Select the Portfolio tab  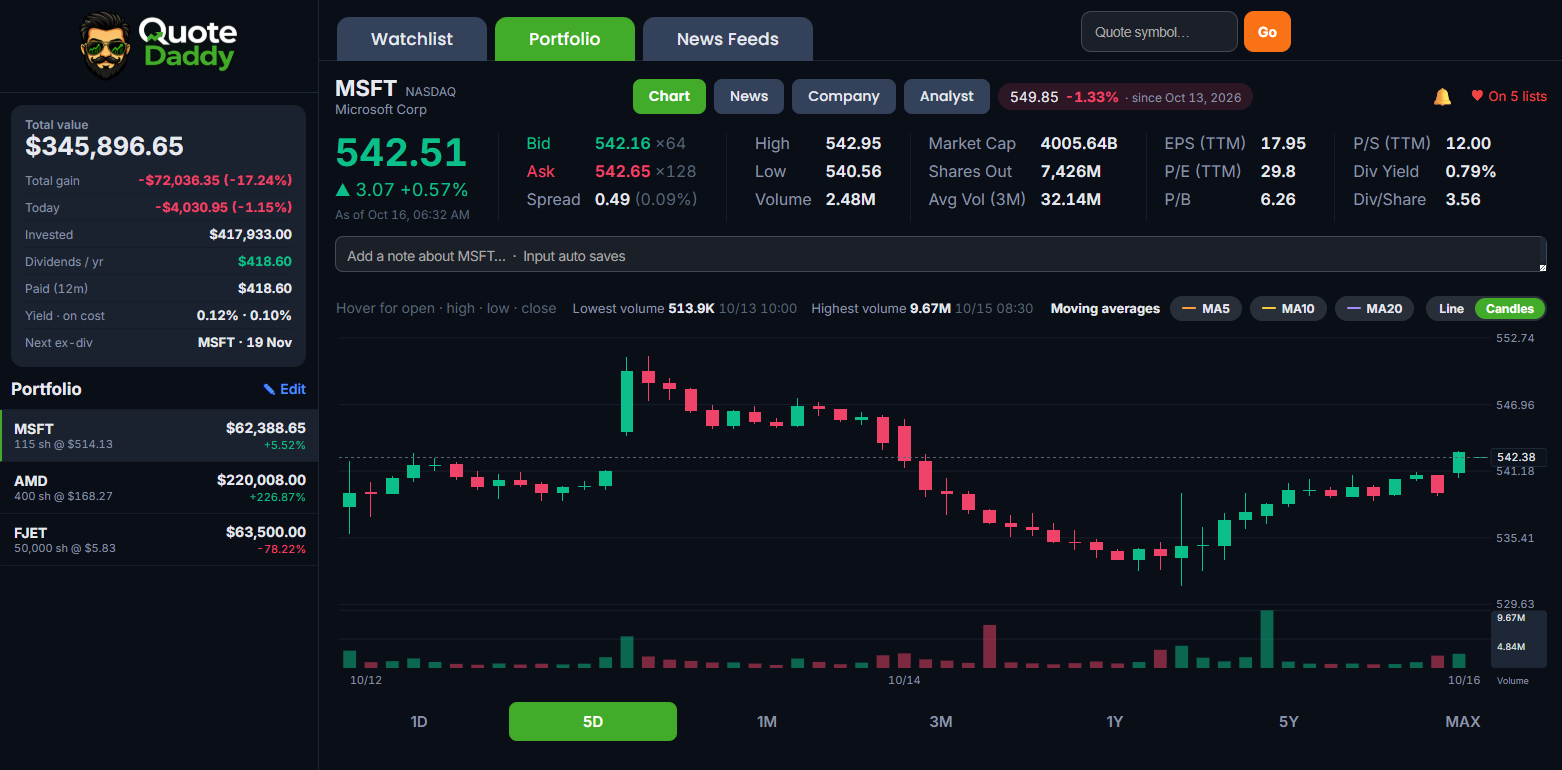coord(565,39)
